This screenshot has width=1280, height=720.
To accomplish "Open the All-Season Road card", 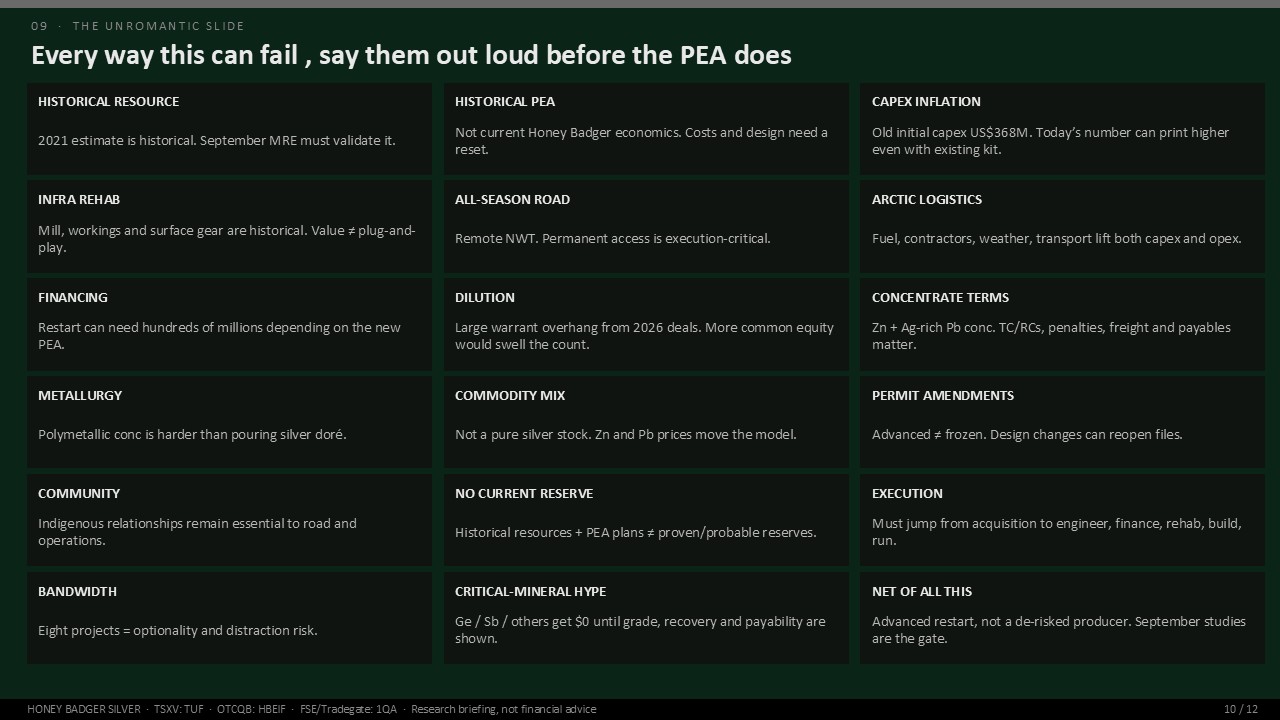I will 646,227.
